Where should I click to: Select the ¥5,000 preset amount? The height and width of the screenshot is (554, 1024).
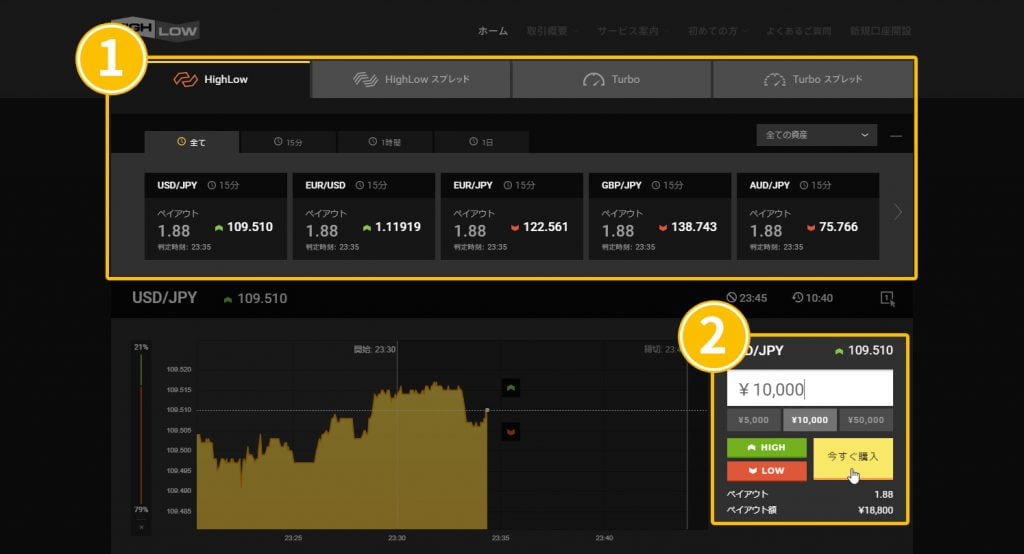point(754,421)
